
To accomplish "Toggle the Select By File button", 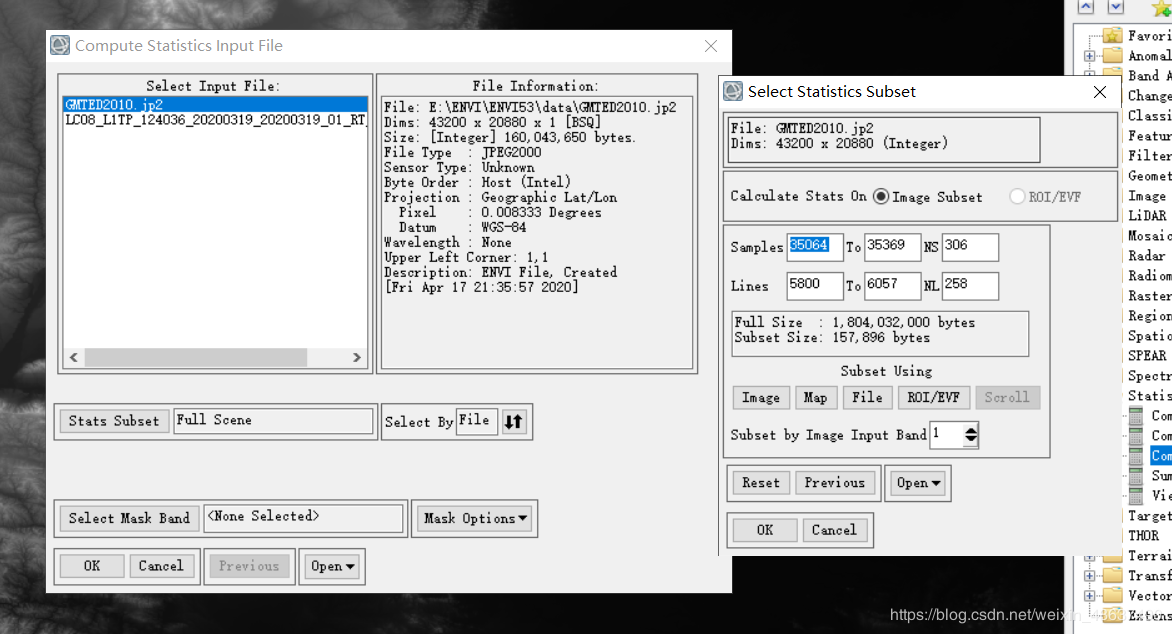I will click(x=476, y=421).
